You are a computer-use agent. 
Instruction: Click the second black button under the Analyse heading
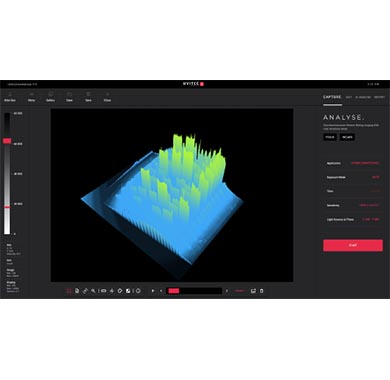pos(347,137)
